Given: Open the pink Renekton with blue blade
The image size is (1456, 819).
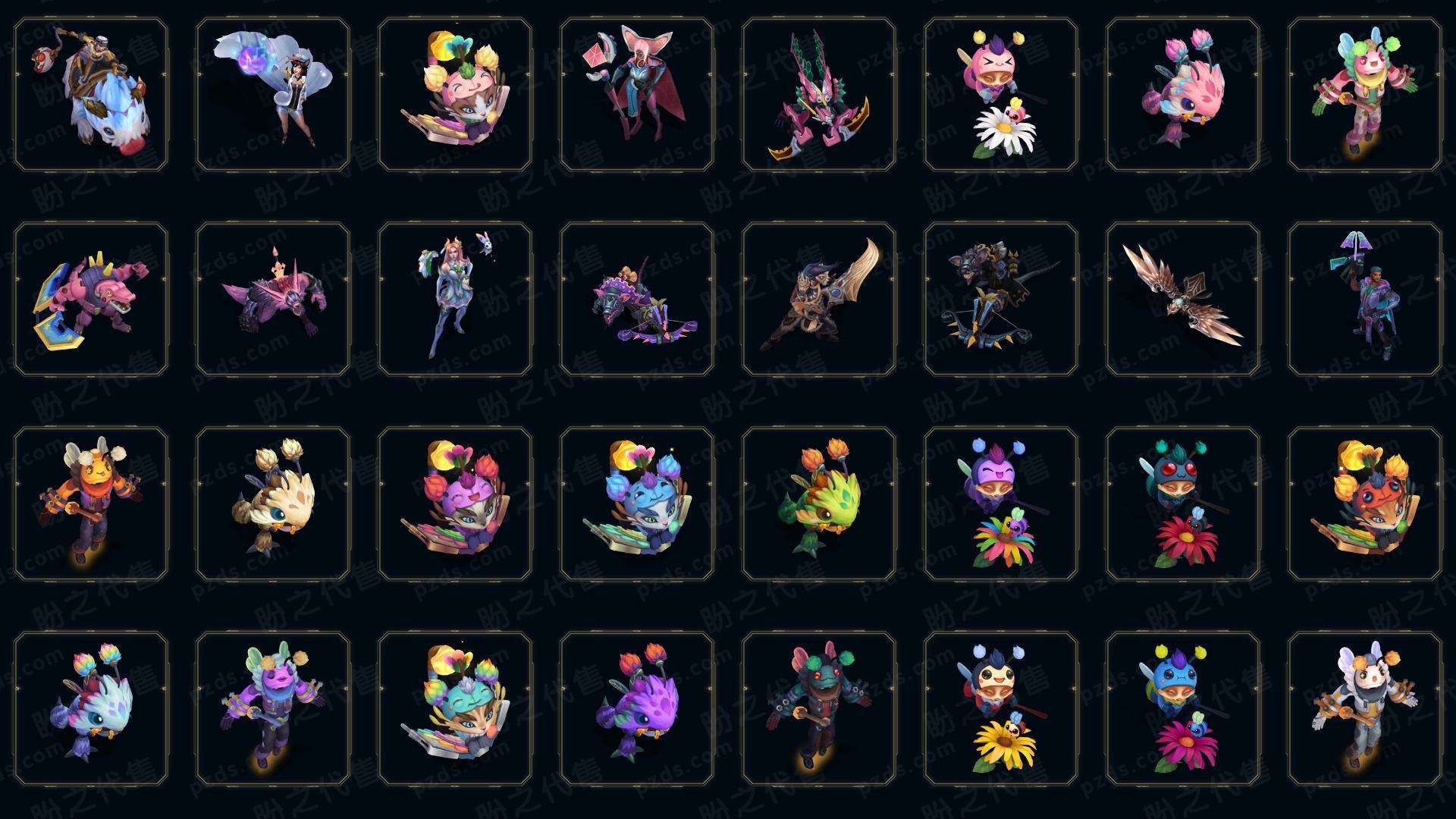Looking at the screenshot, I should pos(91,299).
